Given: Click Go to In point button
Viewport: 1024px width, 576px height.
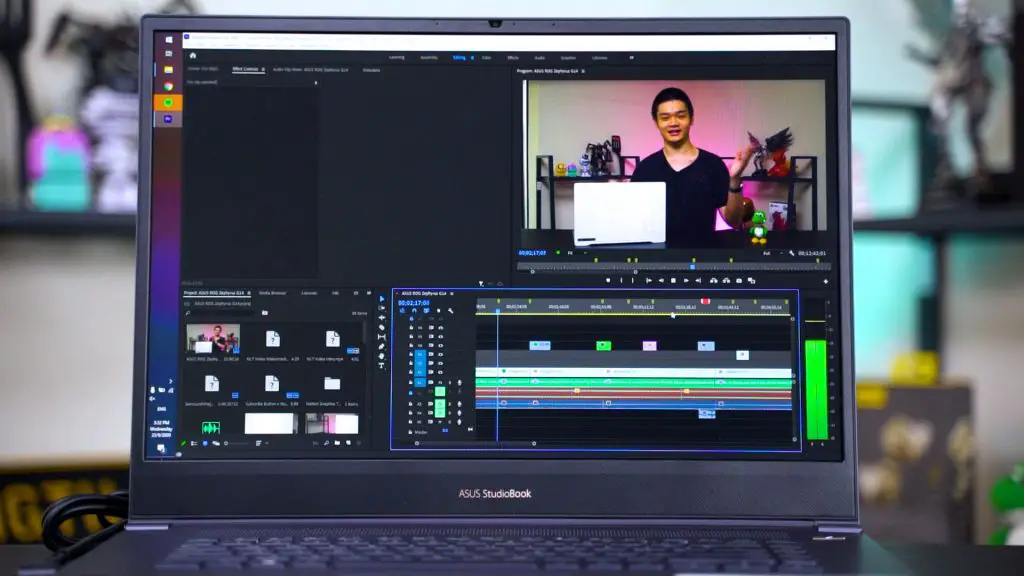Looking at the screenshot, I should click(x=648, y=281).
